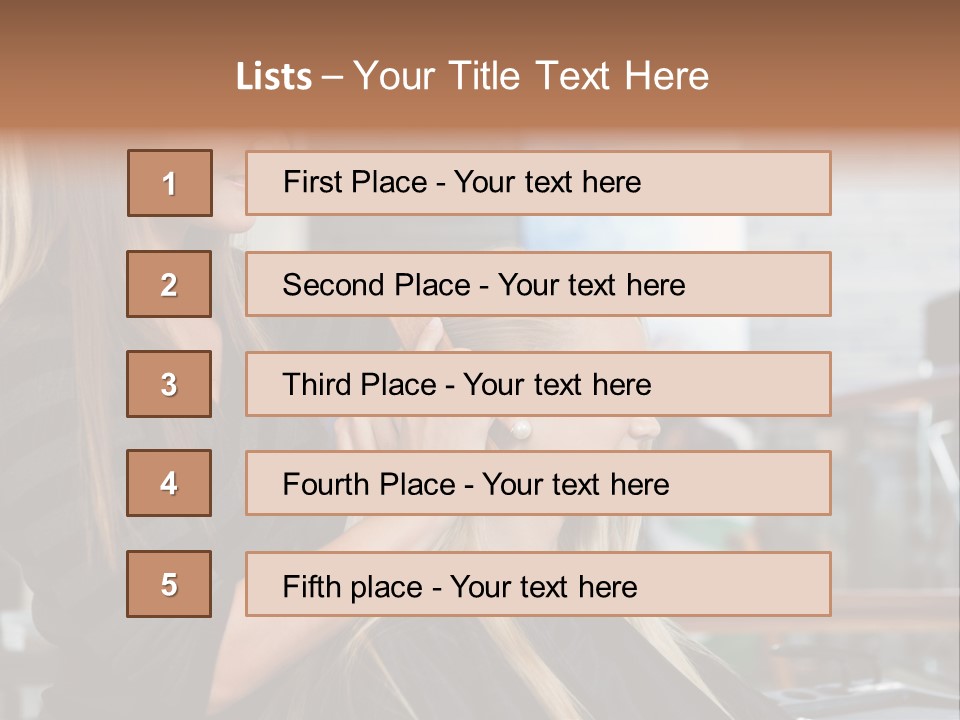Click the slide title text
The height and width of the screenshot is (720, 960).
click(472, 76)
